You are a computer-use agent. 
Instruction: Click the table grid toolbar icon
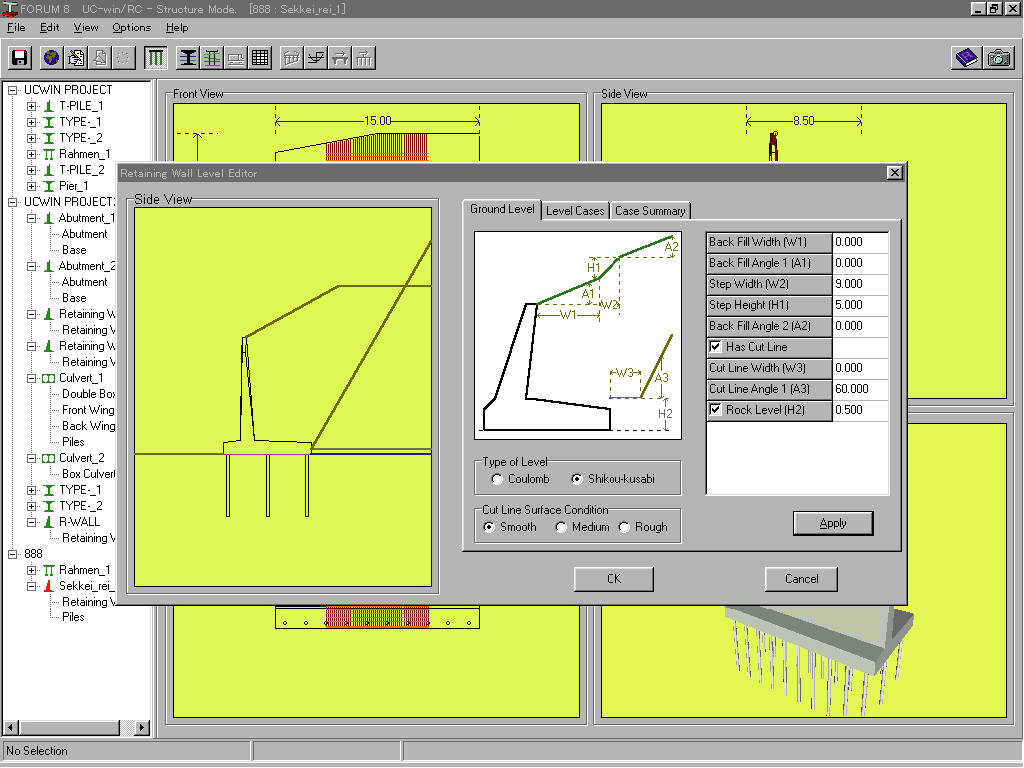coord(260,58)
